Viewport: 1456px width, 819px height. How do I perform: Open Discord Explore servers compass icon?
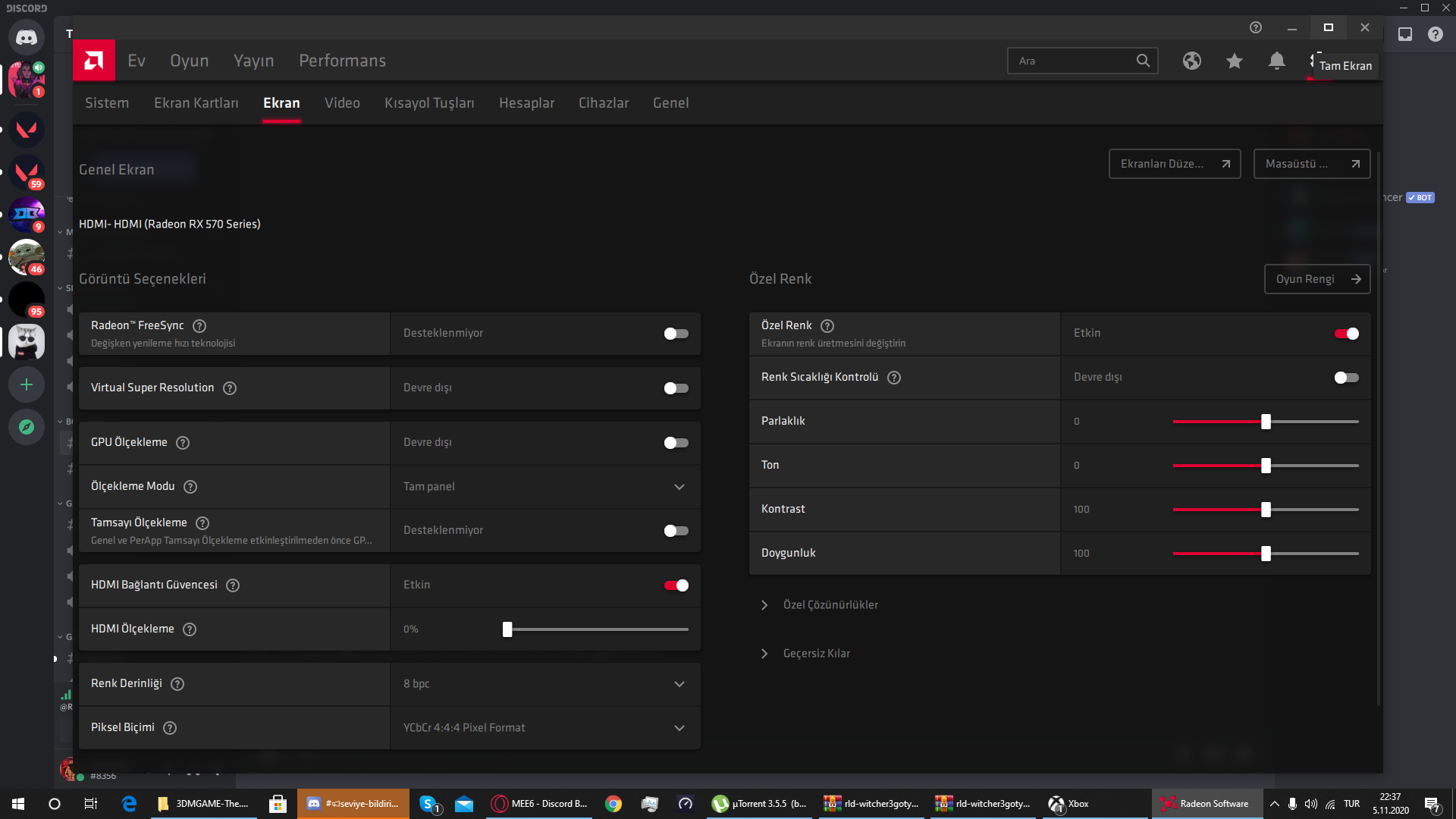click(27, 427)
